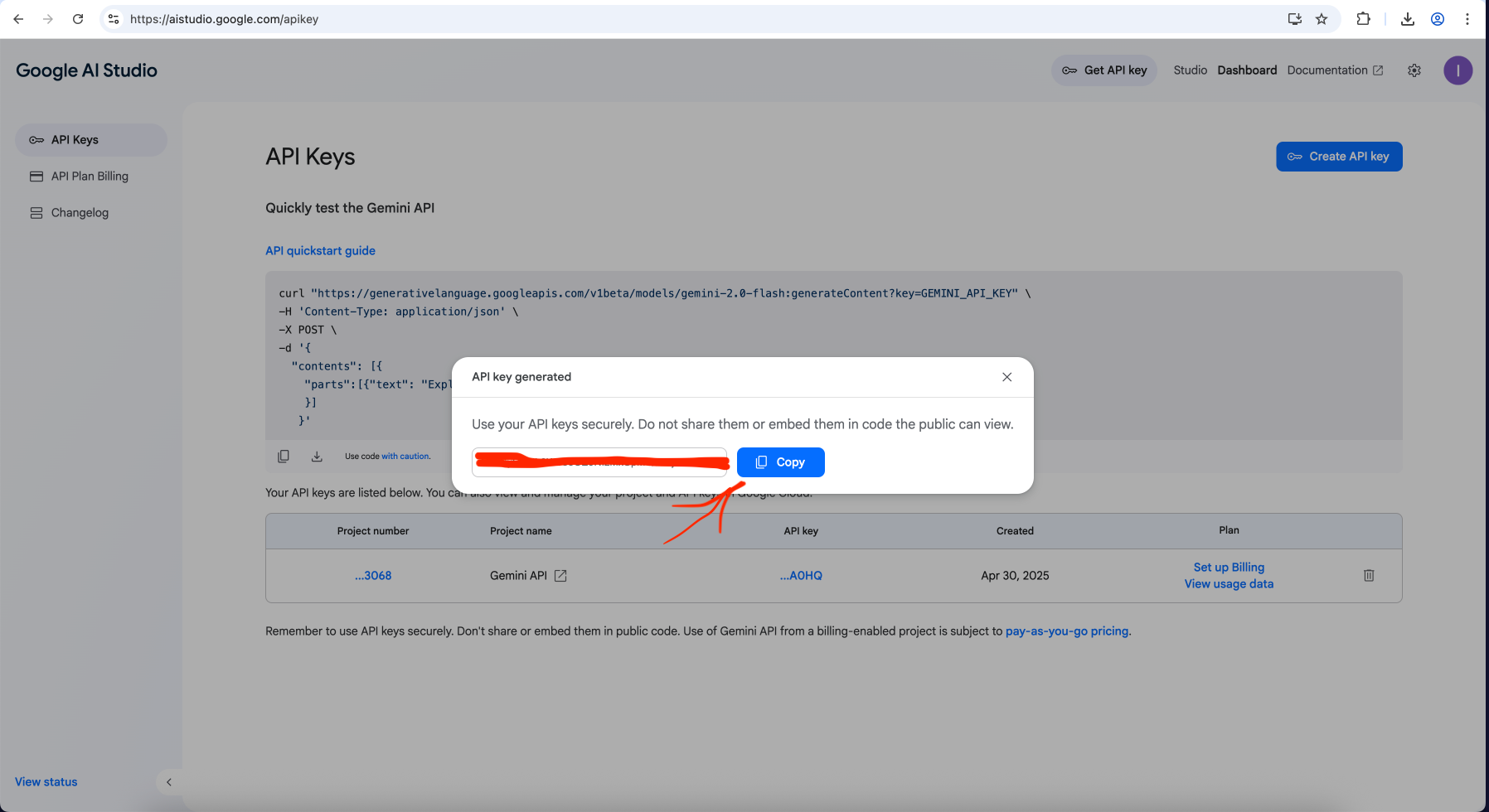This screenshot has height=812, width=1489.
Task: Click the View status link
Action: point(46,782)
